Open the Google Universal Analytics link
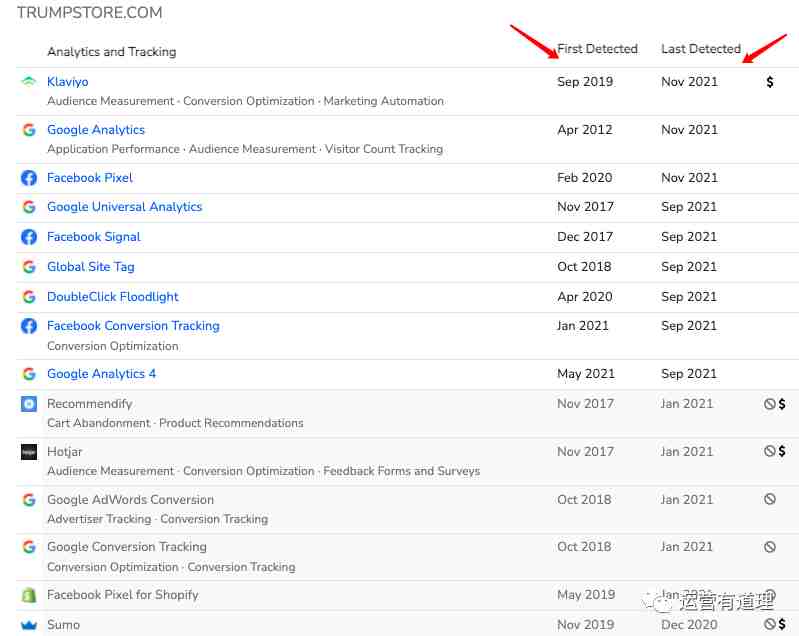 [124, 206]
